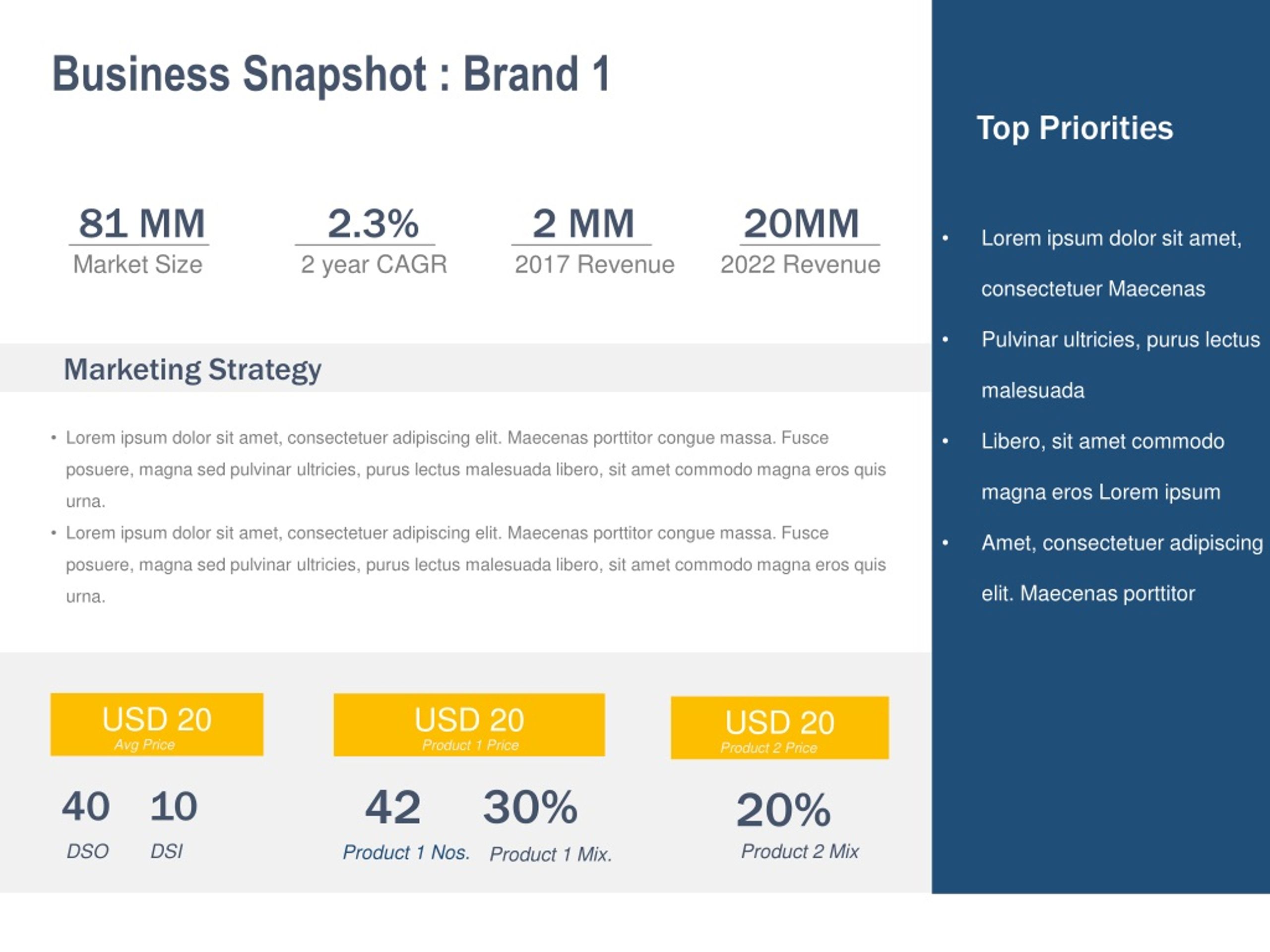Click the 20MM 2022 revenue figure
This screenshot has height=952, width=1270.
[x=801, y=223]
